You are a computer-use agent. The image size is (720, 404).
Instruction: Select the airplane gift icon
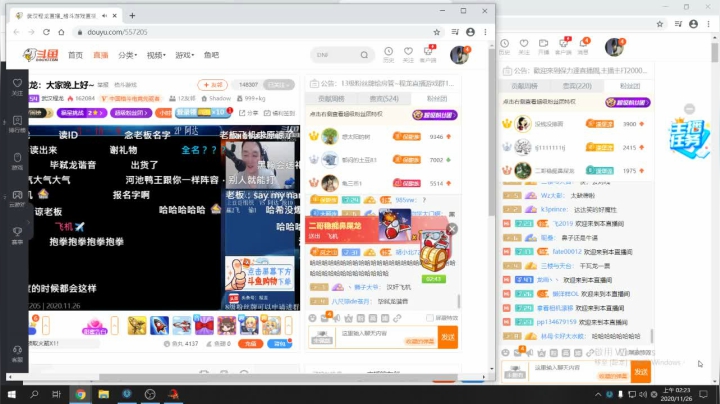(x=182, y=325)
